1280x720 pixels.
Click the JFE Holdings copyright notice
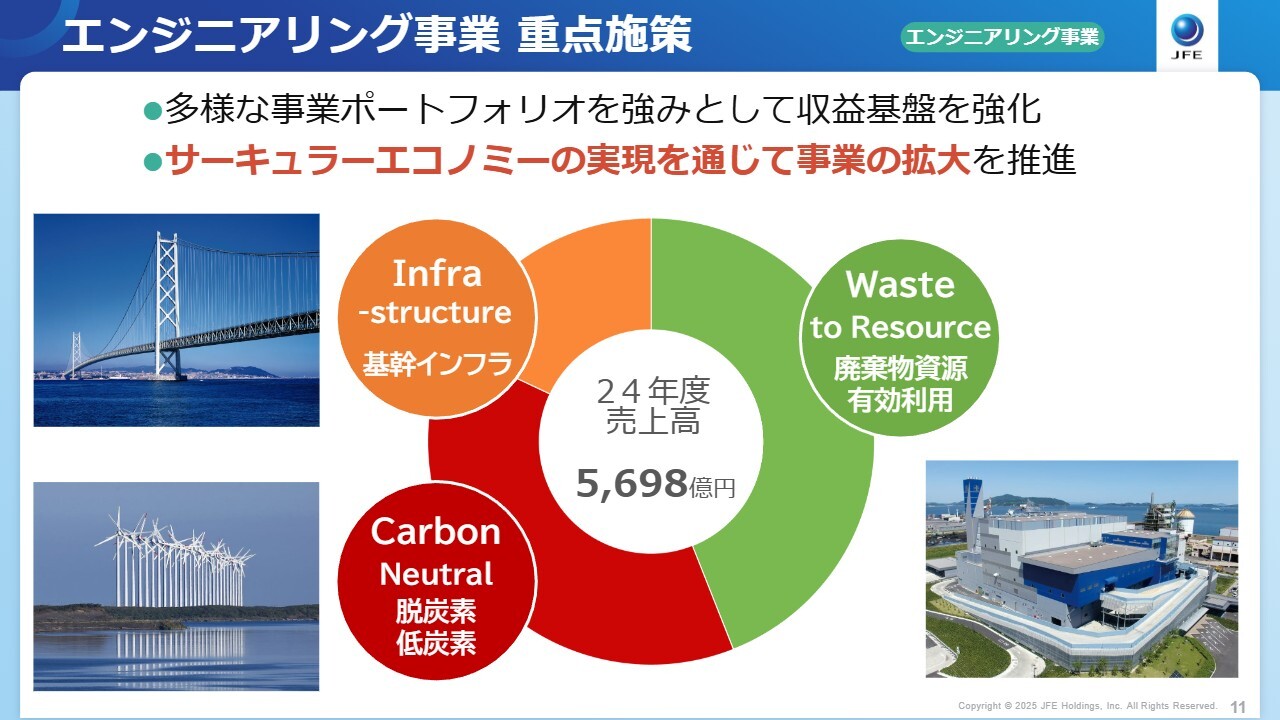pyautogui.click(x=1087, y=706)
